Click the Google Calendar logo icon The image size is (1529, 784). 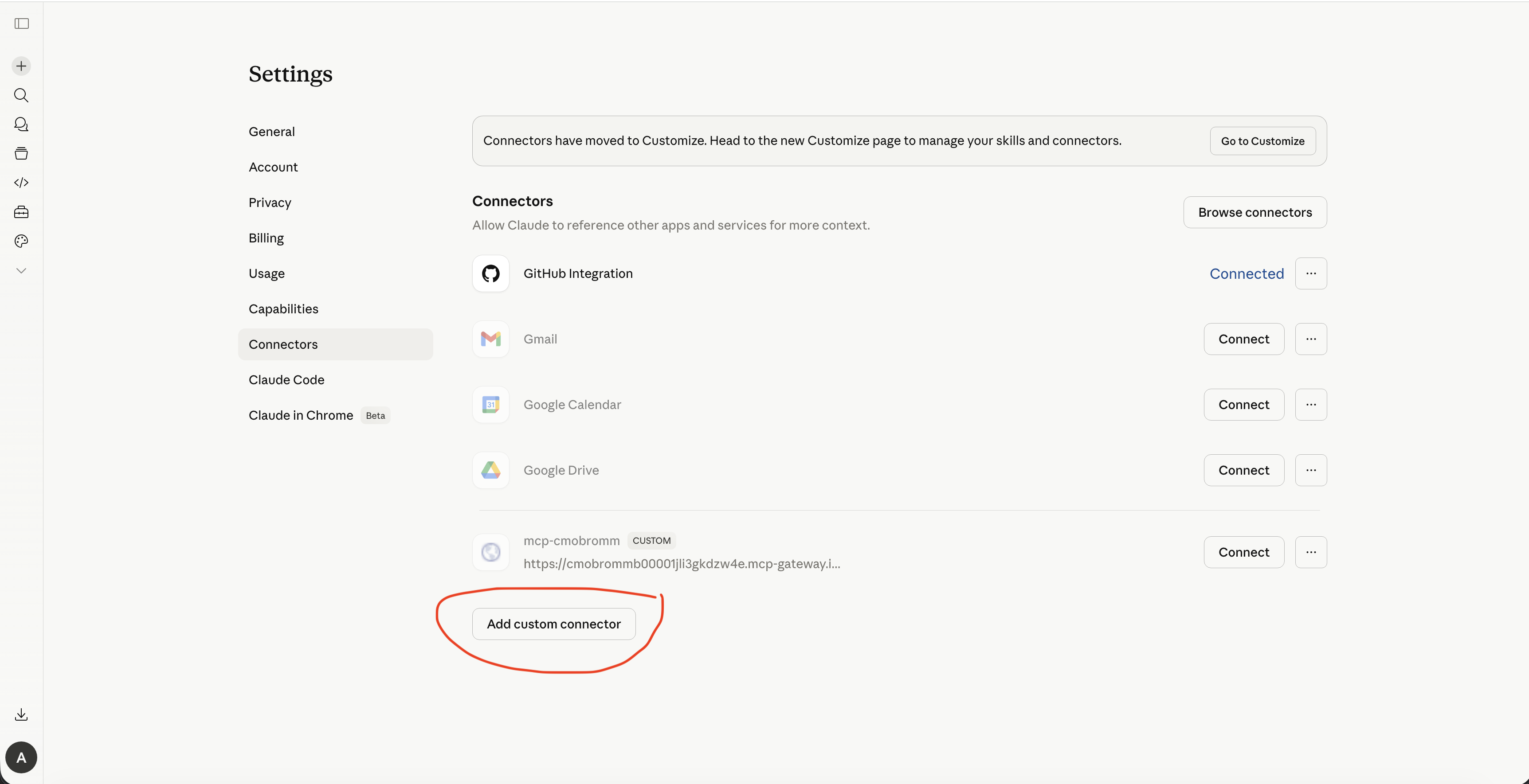(x=491, y=405)
